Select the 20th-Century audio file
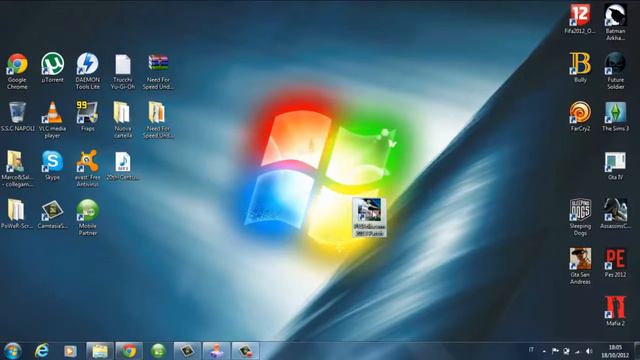 122,165
